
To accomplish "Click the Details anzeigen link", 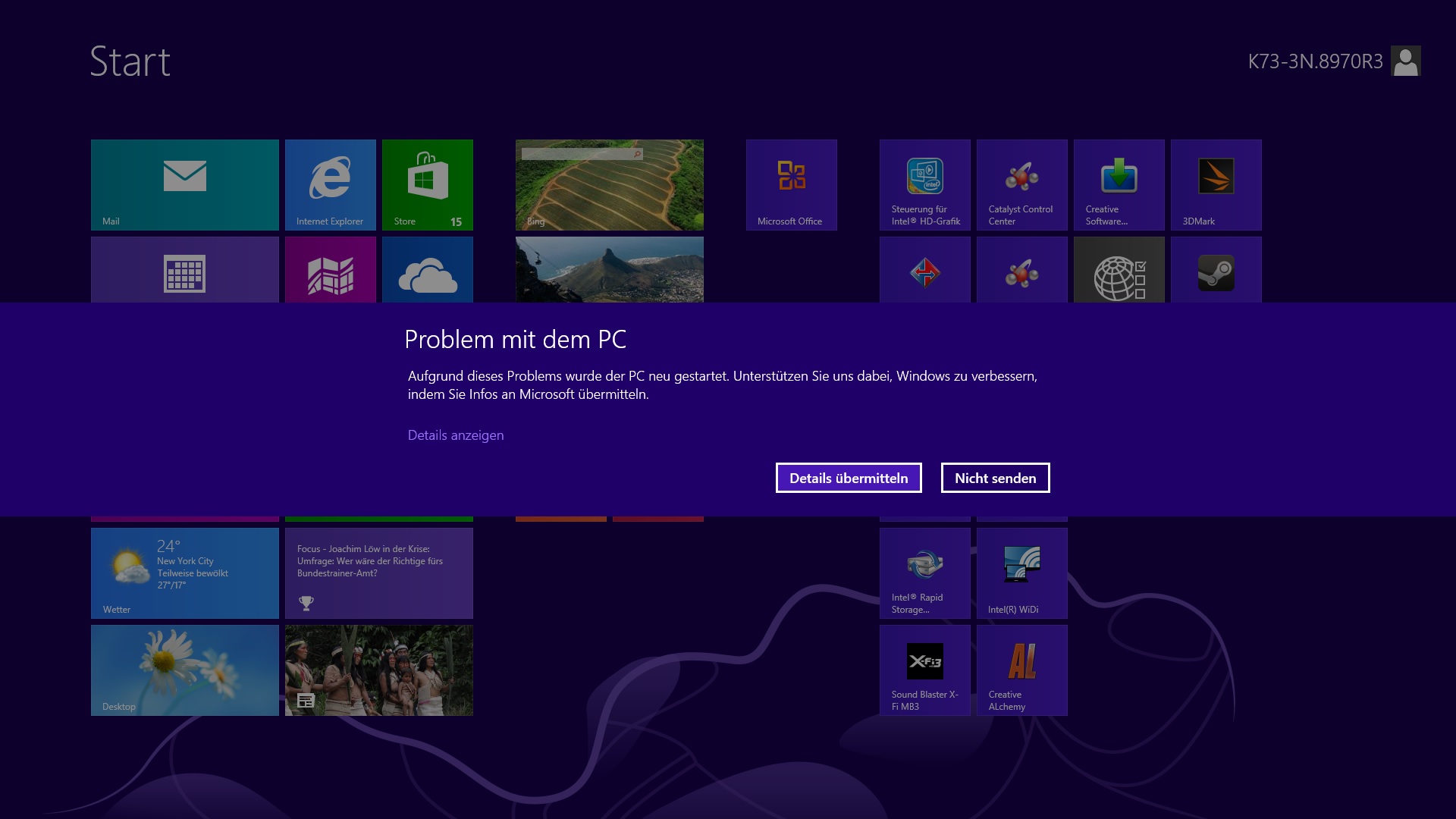I will coord(455,435).
